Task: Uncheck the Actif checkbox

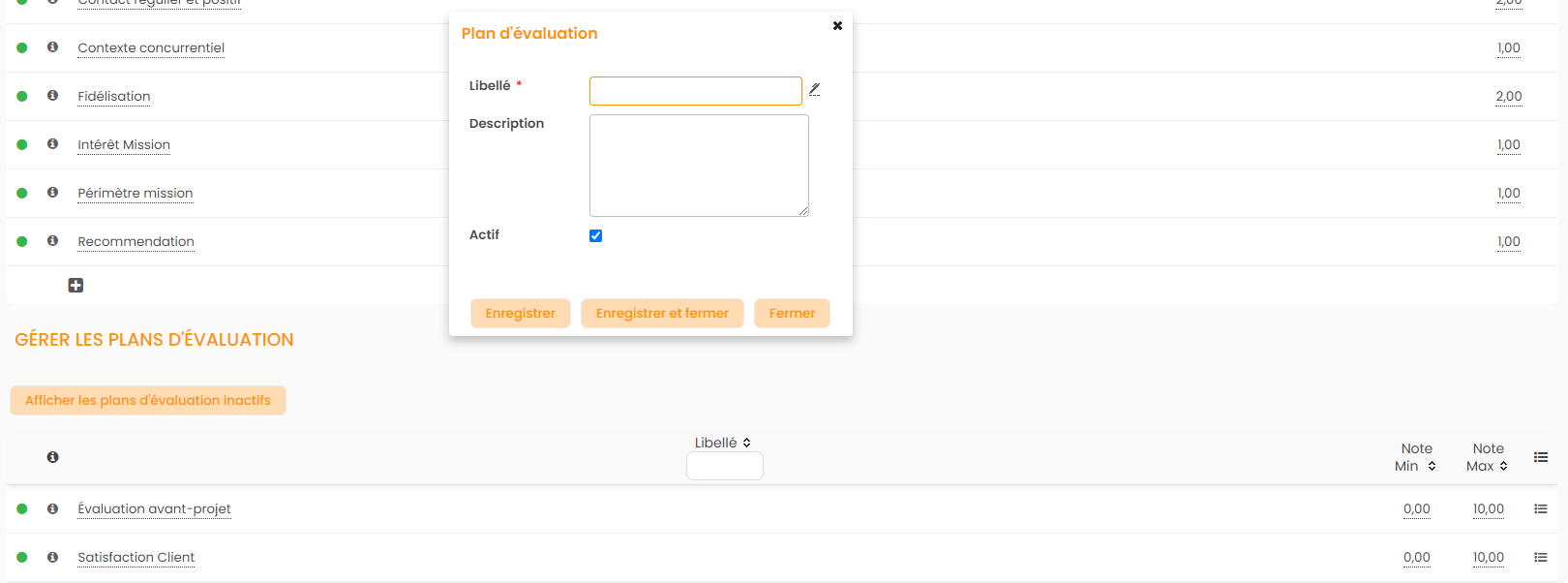Action: tap(596, 235)
